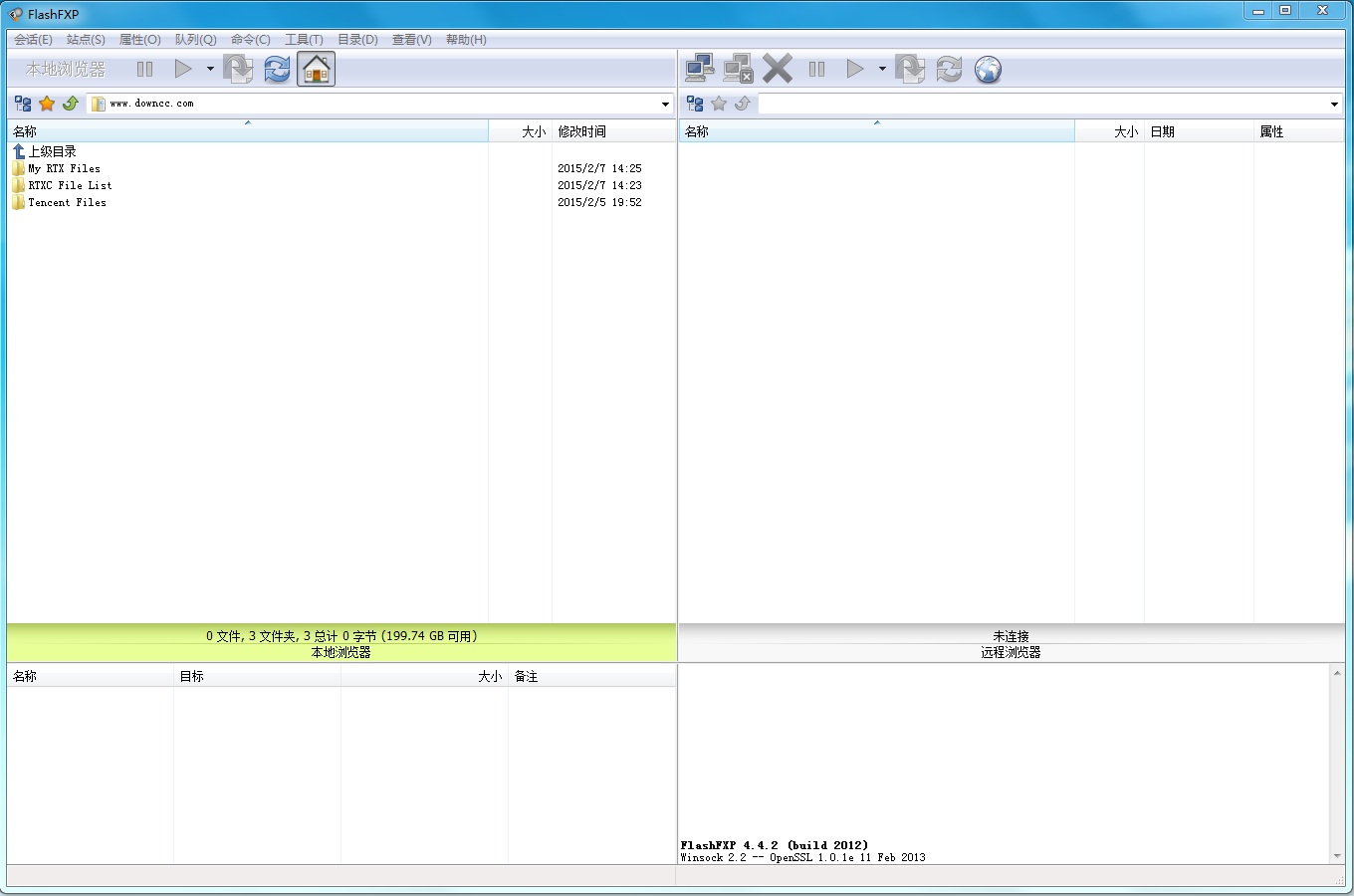Abort the current transfer with the X icon
The width and height of the screenshot is (1354, 896).
(778, 68)
